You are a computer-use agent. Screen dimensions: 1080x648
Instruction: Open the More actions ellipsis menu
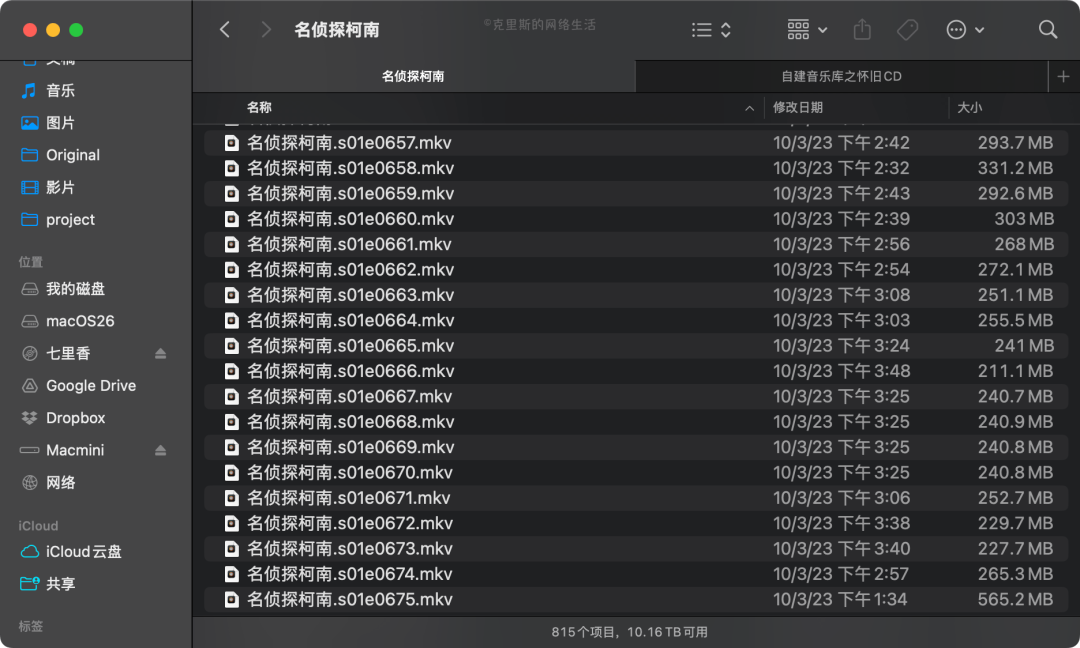pyautogui.click(x=965, y=30)
